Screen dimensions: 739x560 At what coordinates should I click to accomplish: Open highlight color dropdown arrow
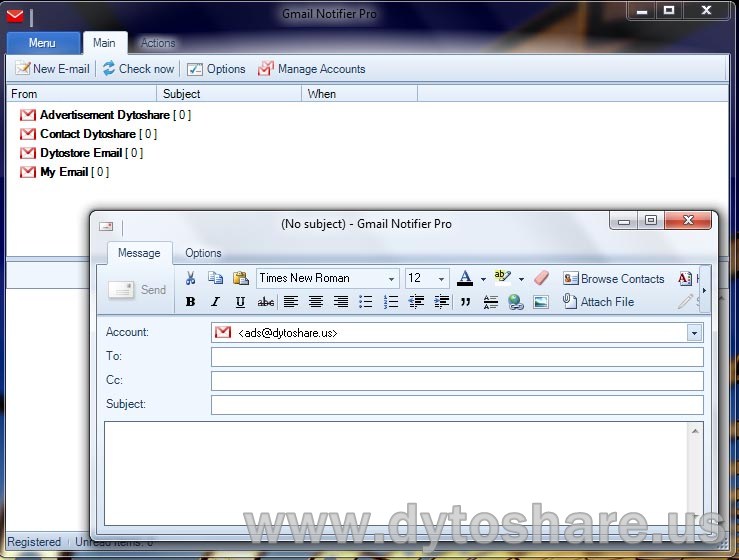coord(521,279)
